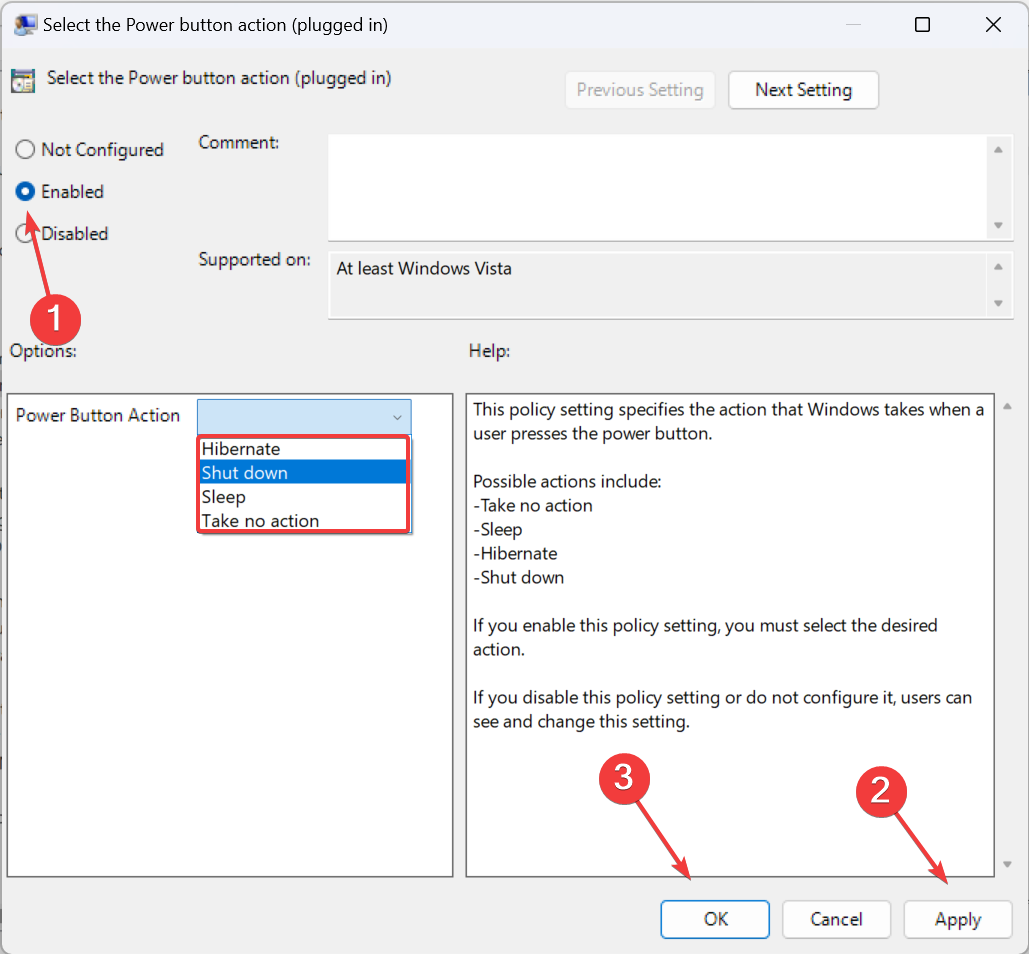Expand the Power Button Action dropdown
The image size is (1029, 954).
click(304, 416)
